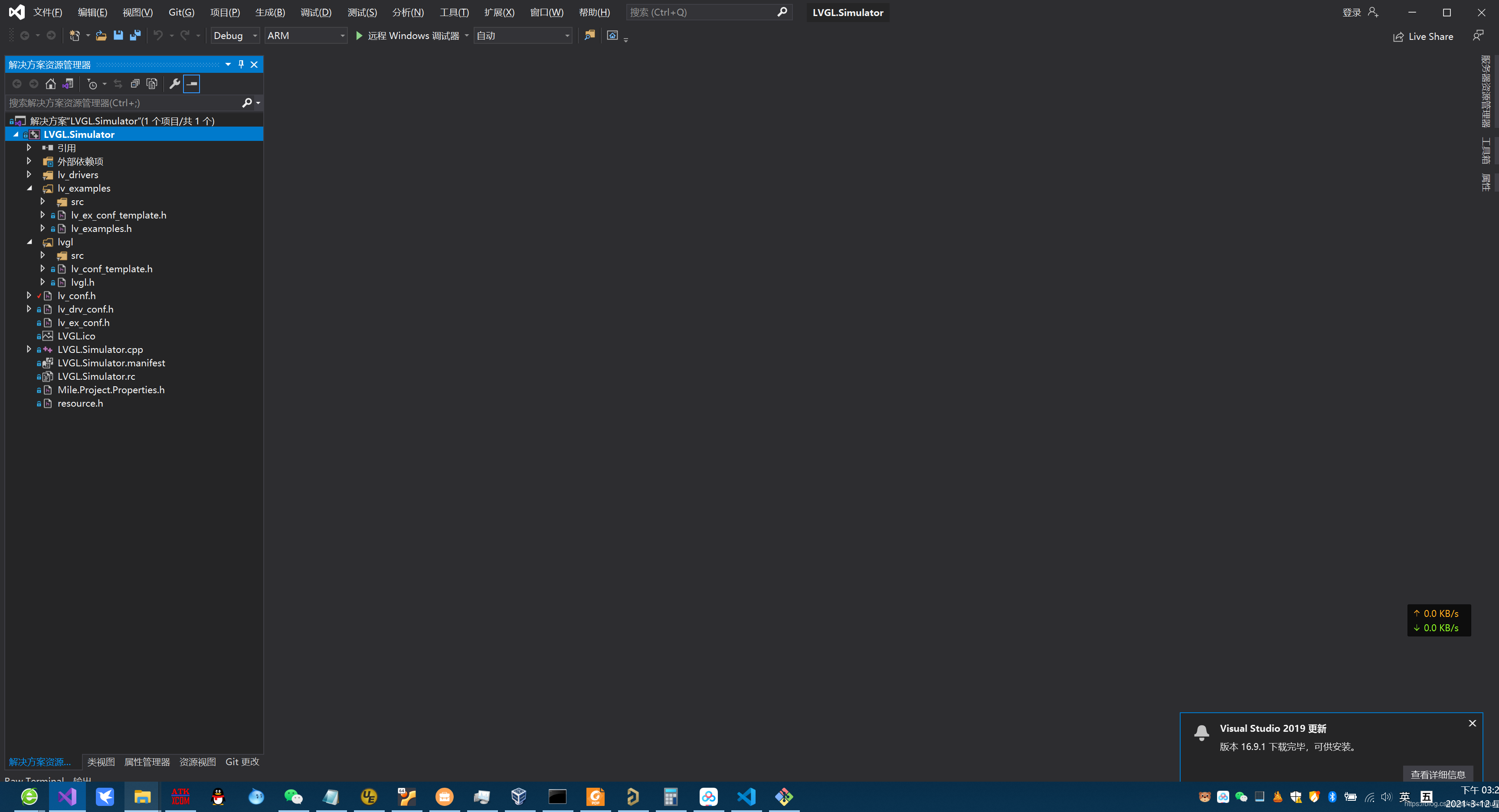Collapse the lvgl project folder
This screenshot has width=1499, height=812.
pos(29,242)
